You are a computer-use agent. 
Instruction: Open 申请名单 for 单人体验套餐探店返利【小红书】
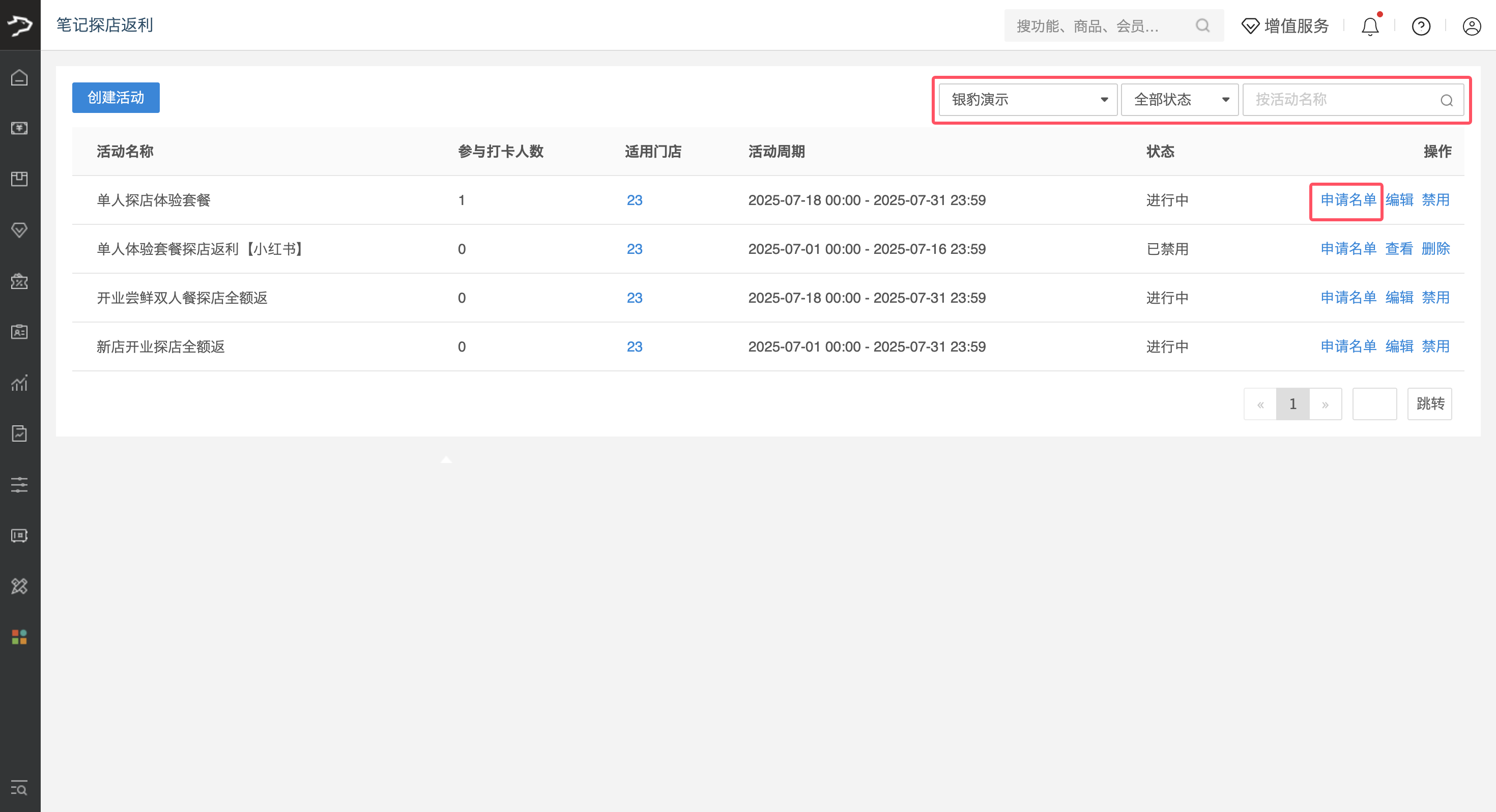pyautogui.click(x=1348, y=249)
